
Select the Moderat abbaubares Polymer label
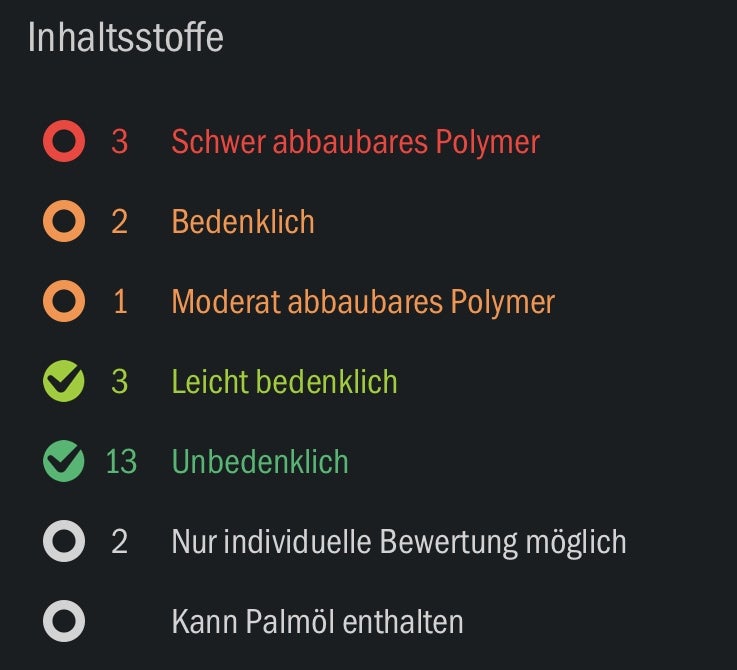point(363,302)
